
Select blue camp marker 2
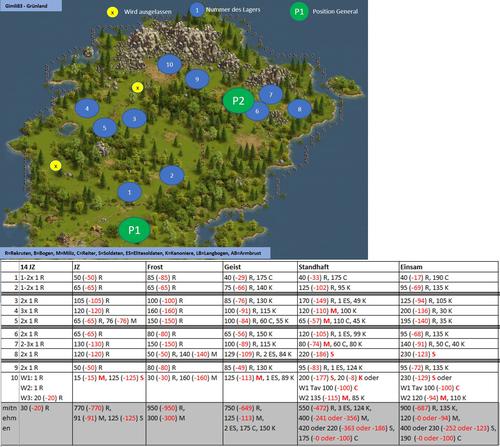tap(172, 175)
